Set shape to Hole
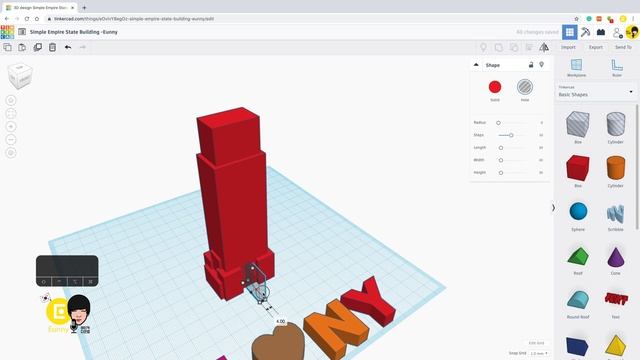The width and height of the screenshot is (640, 360). 525,87
